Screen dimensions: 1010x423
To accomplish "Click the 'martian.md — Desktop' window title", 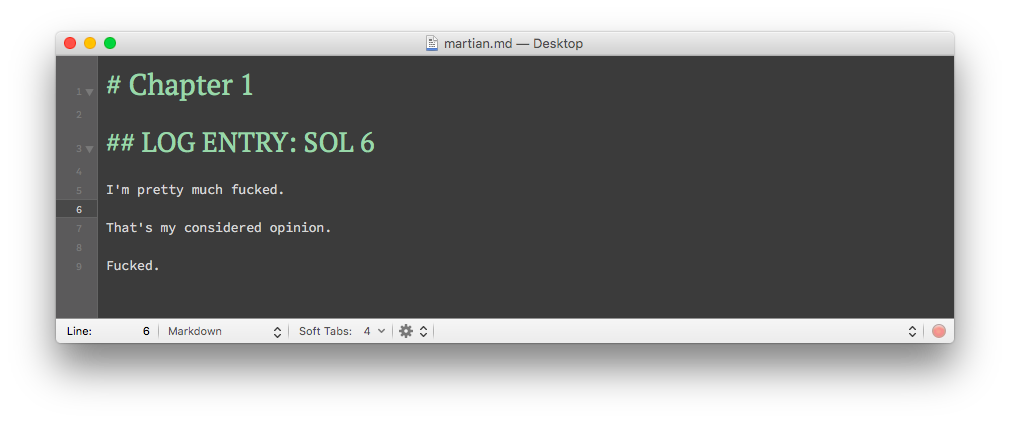I will (x=513, y=44).
